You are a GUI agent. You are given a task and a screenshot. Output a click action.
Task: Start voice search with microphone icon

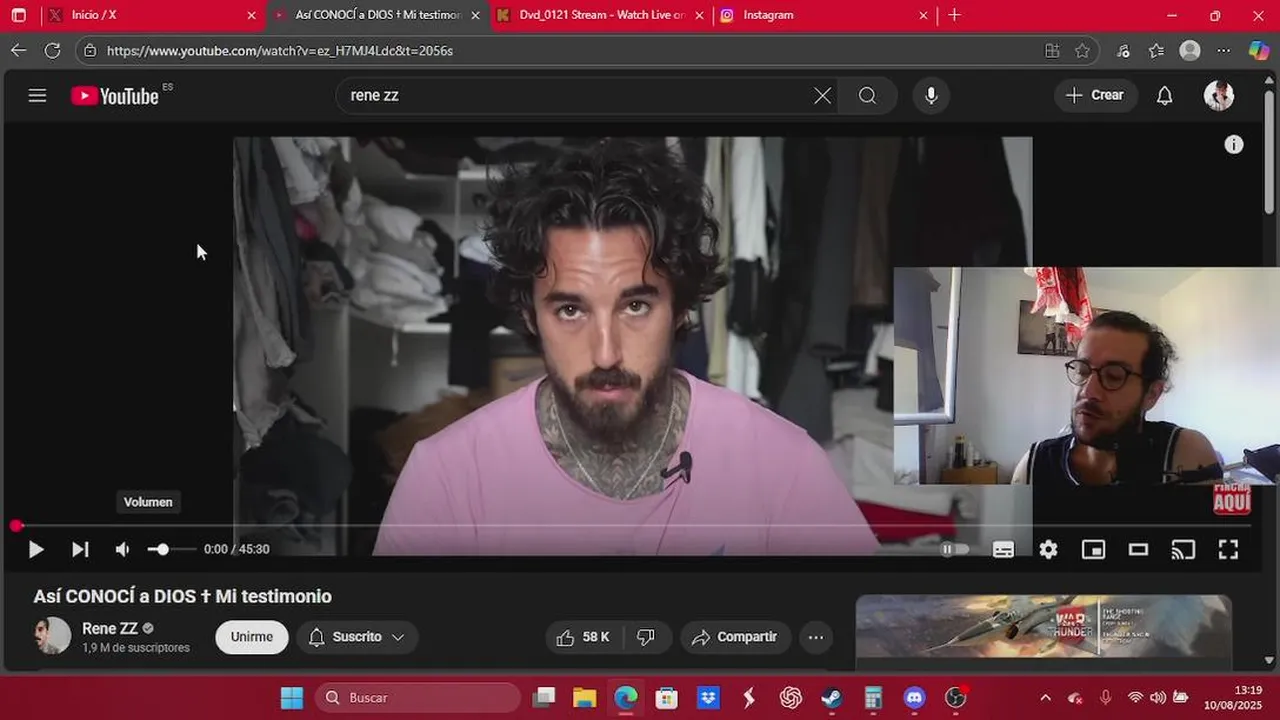coord(931,96)
